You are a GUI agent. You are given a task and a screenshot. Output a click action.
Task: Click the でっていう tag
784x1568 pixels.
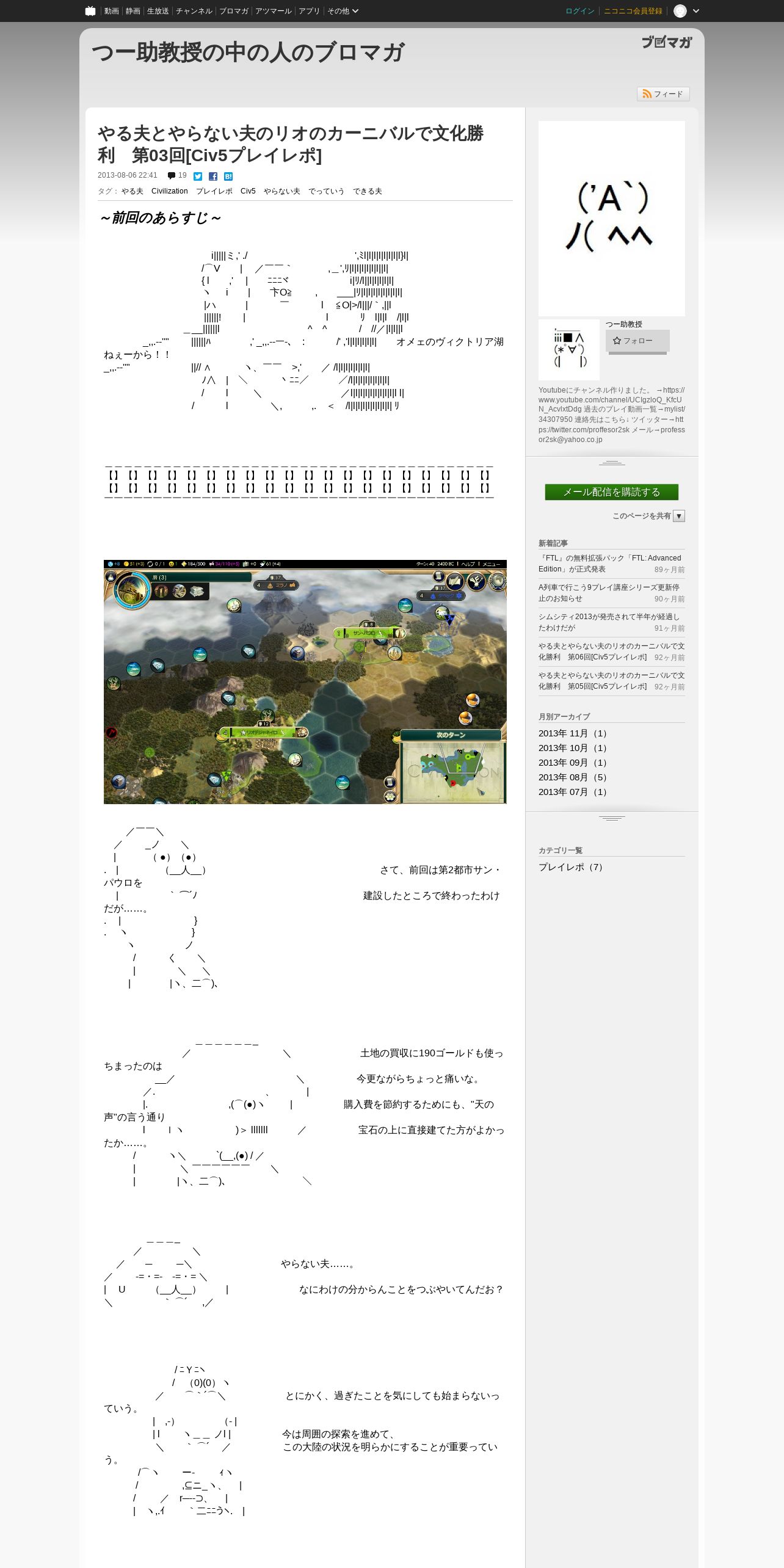coord(327,191)
